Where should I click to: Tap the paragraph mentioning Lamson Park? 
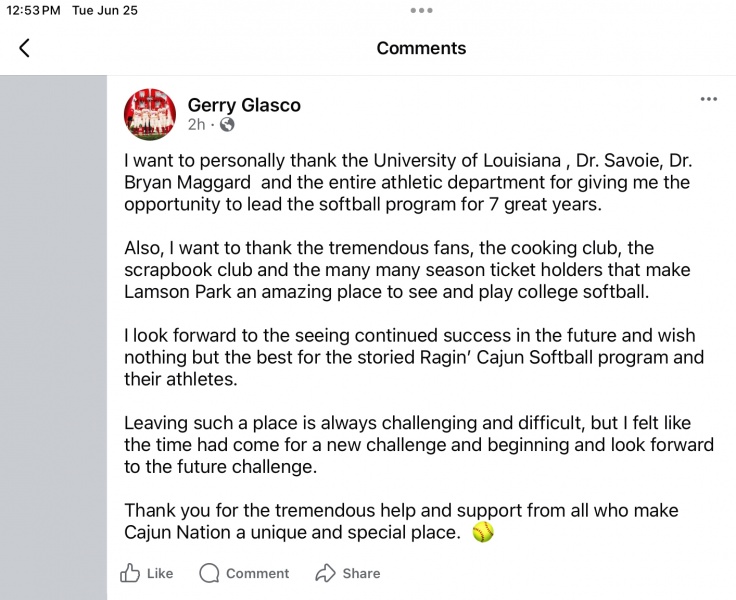pos(407,271)
